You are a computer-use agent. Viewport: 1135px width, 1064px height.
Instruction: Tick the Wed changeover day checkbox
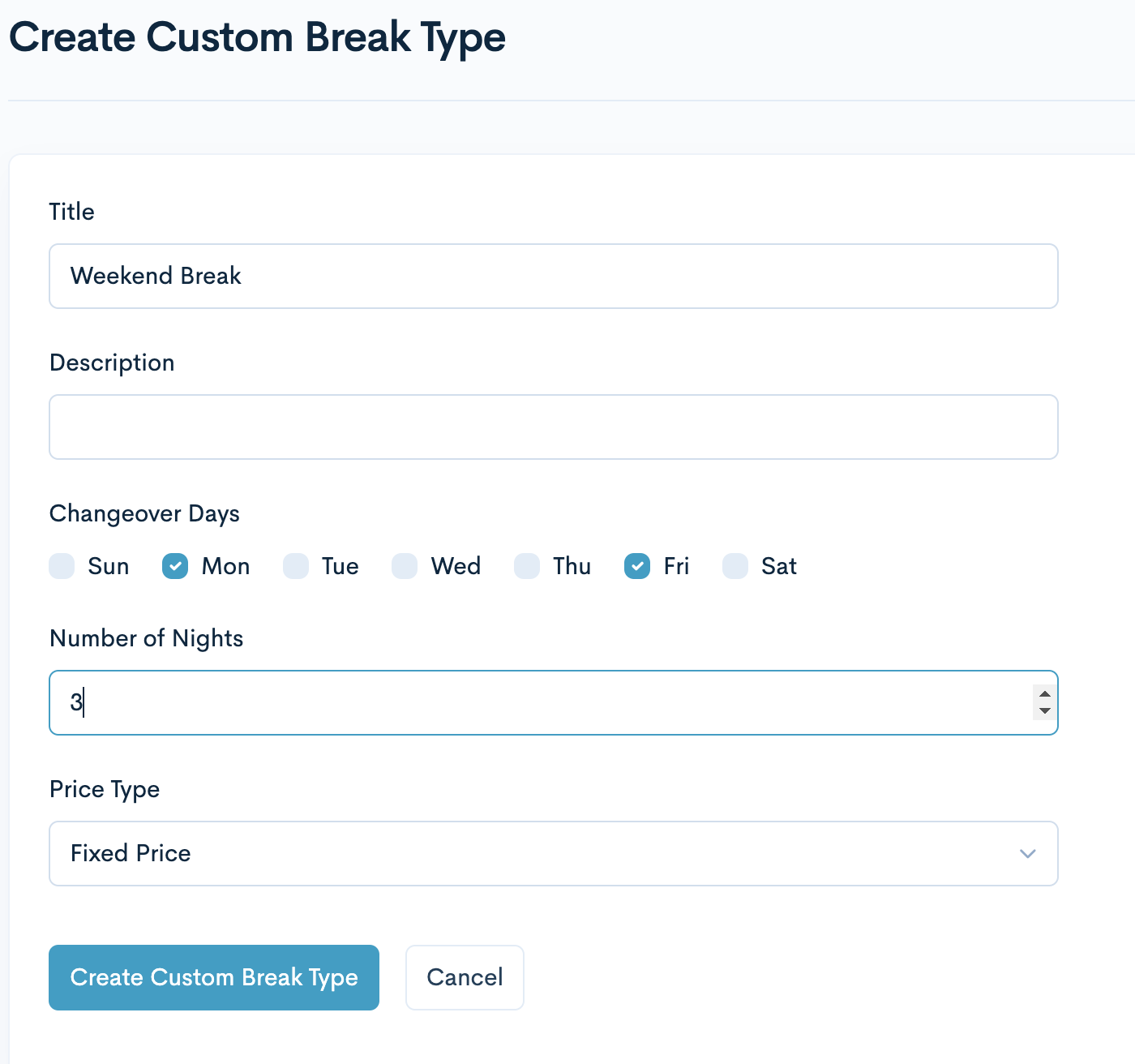click(405, 566)
